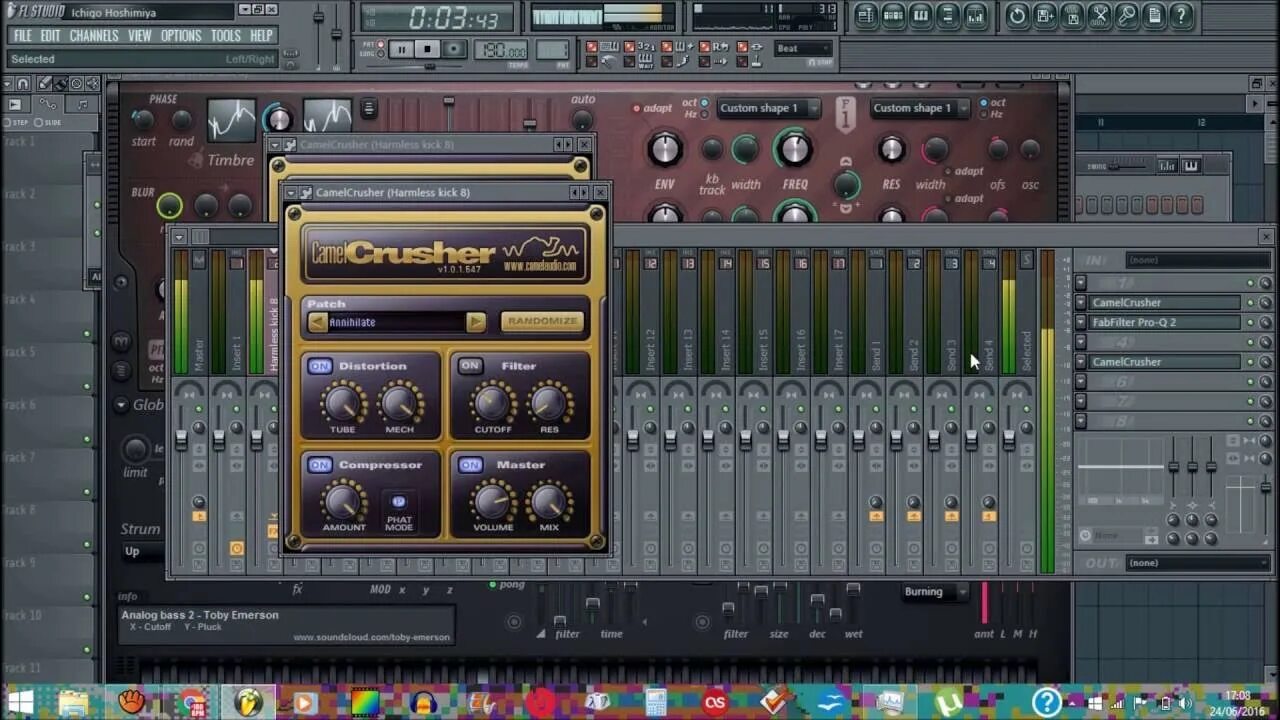Click the CUTOFF filter knob
1280x720 pixels.
493,403
